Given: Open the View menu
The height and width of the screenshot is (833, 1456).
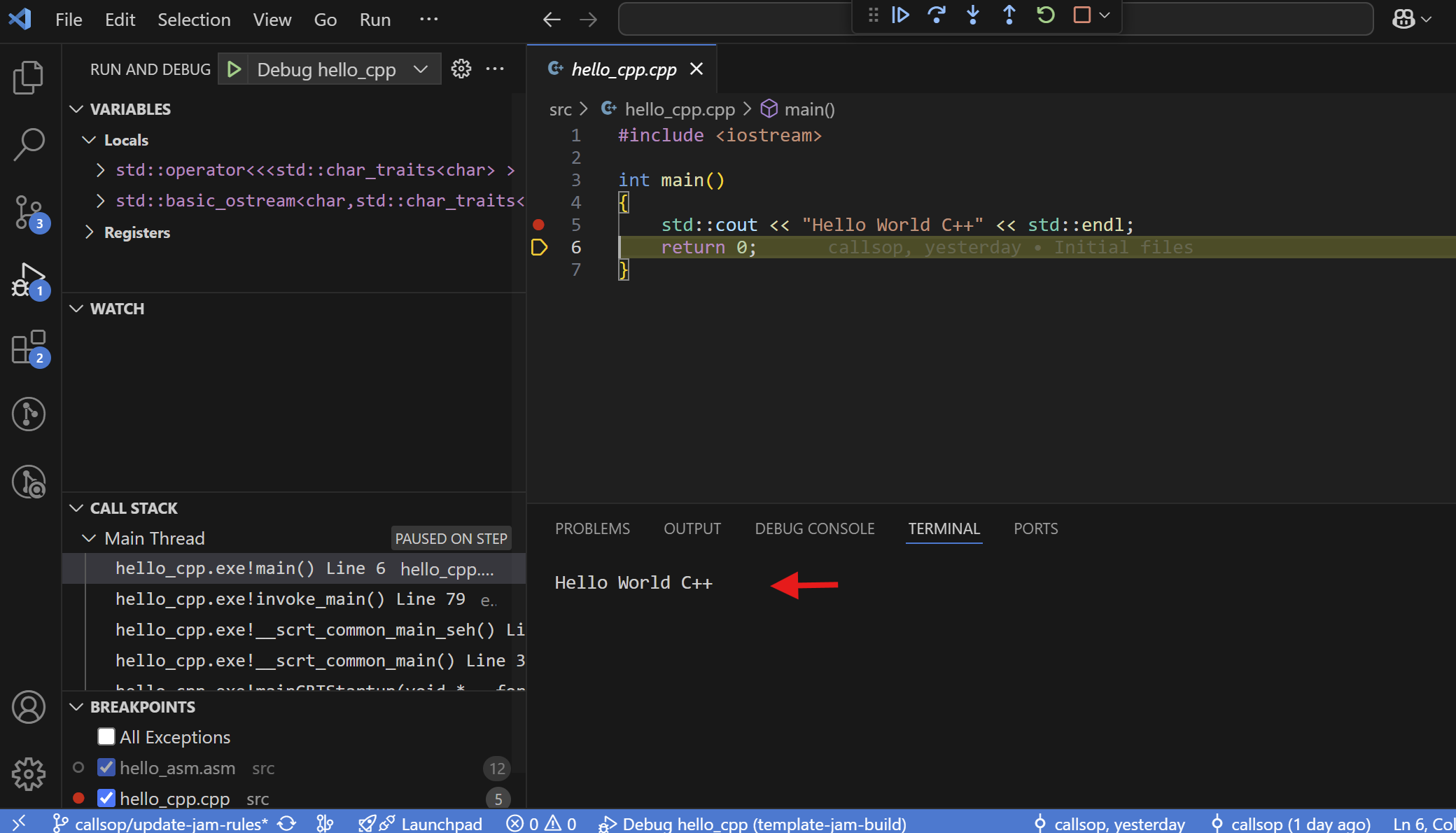Looking at the screenshot, I should 272,20.
